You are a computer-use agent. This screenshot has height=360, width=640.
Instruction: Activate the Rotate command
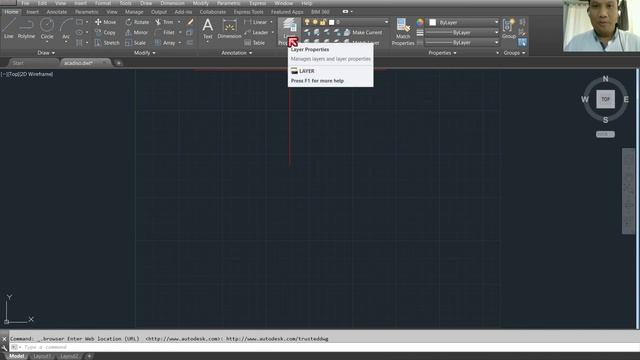(x=137, y=22)
